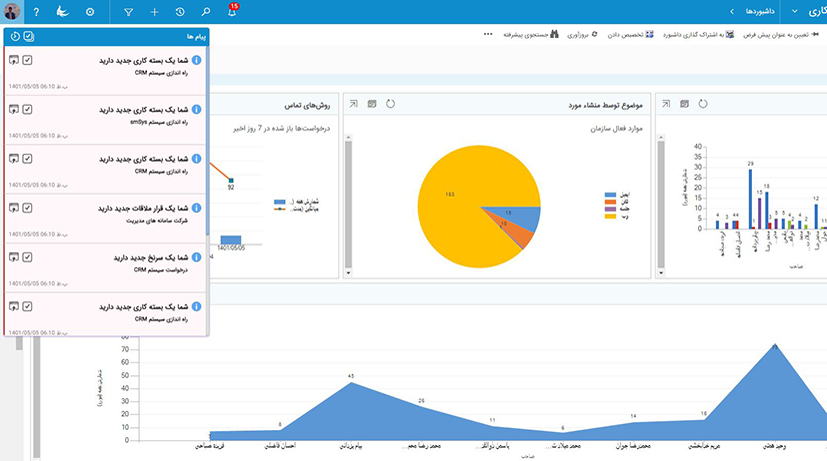Open the help question mark icon
The width and height of the screenshot is (827, 461).
point(36,12)
